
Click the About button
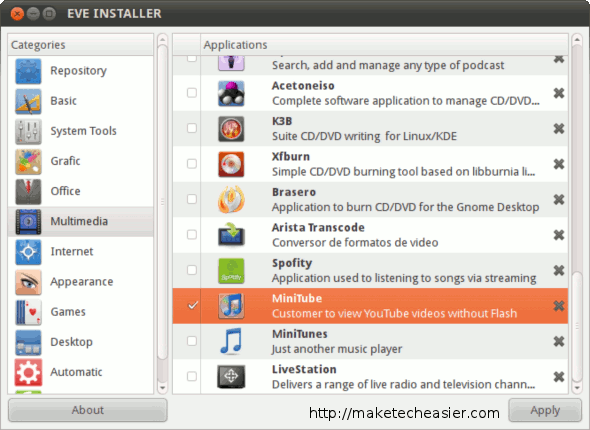[88, 410]
